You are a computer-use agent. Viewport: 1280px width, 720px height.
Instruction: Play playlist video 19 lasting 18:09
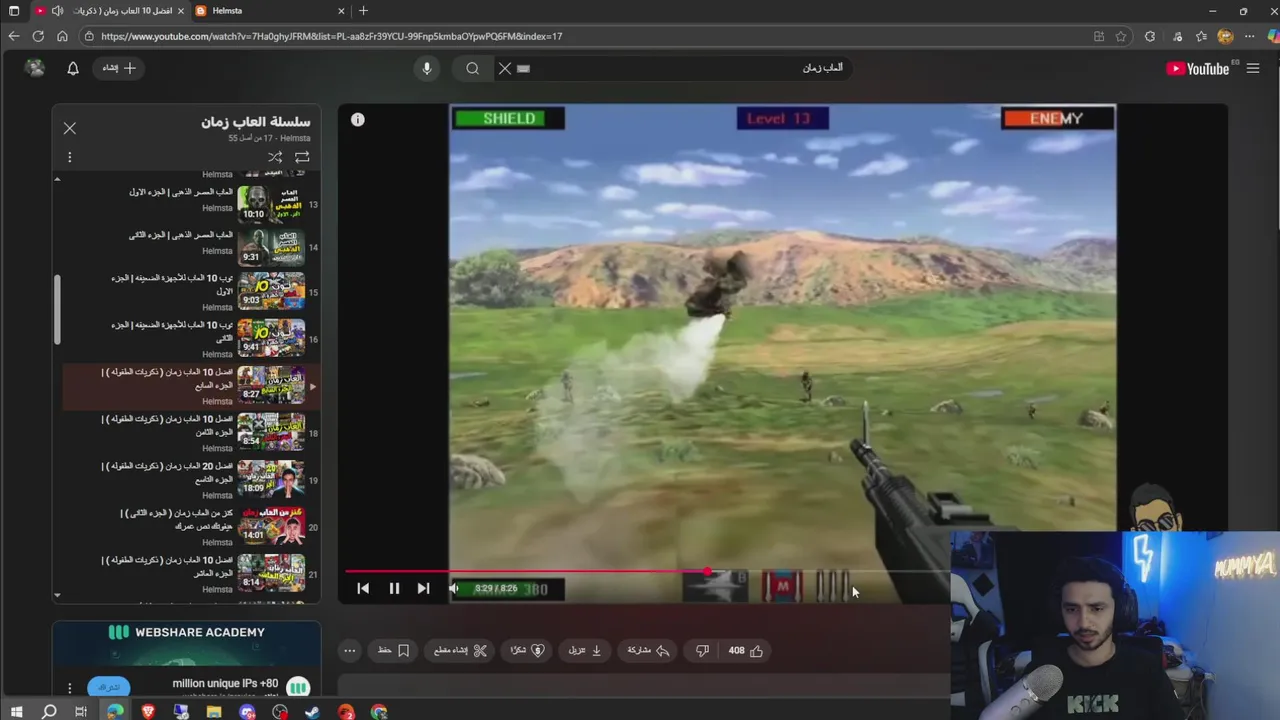click(190, 480)
